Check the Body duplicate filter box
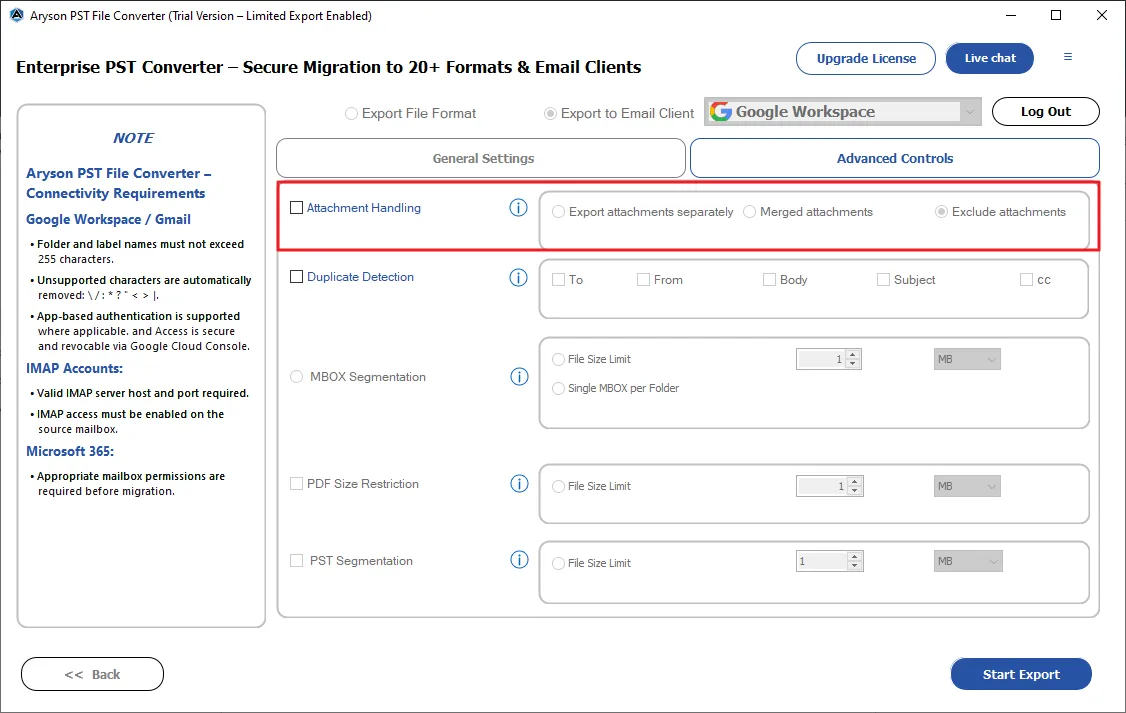 pyautogui.click(x=769, y=279)
